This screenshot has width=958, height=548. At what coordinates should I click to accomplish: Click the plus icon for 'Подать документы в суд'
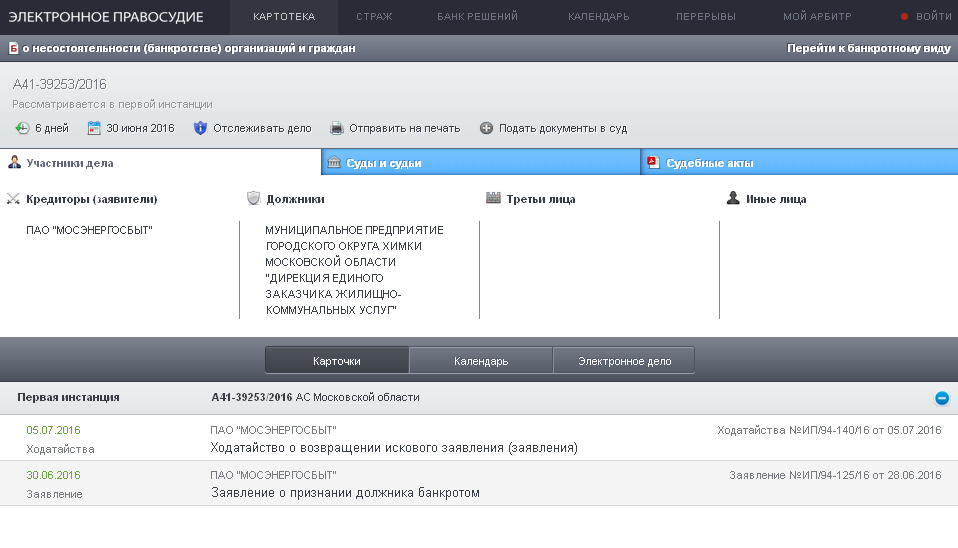coord(486,128)
